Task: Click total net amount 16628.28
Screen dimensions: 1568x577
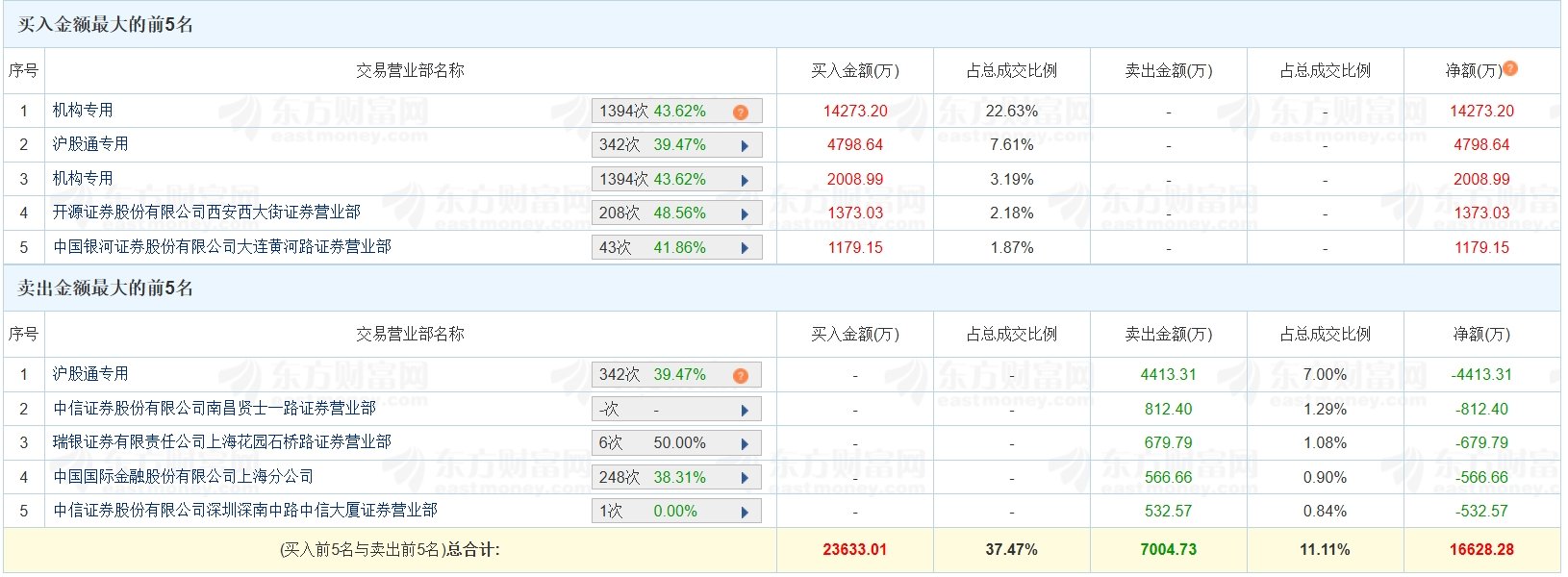Action: click(x=1481, y=550)
